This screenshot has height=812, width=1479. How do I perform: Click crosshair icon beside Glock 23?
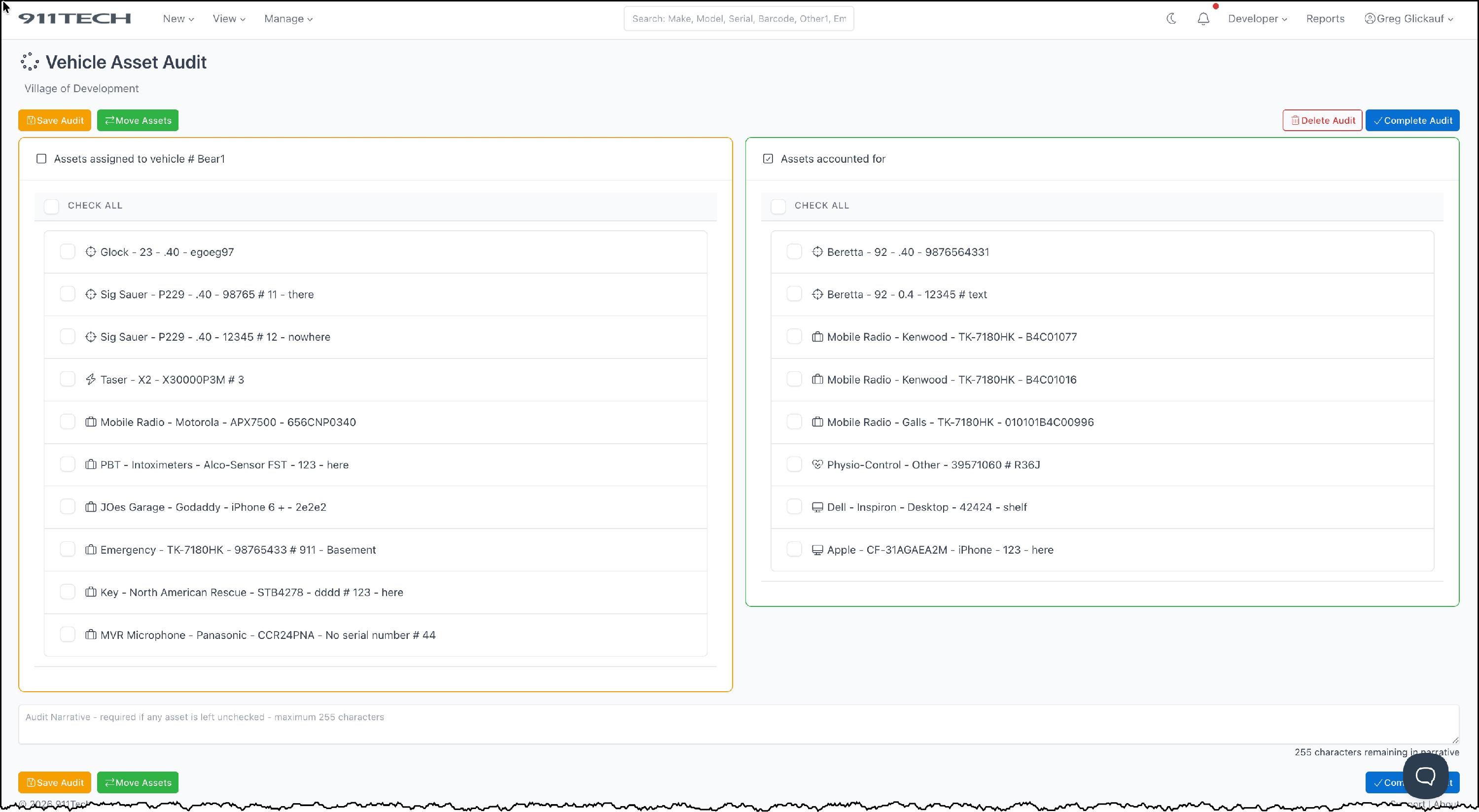click(x=91, y=251)
